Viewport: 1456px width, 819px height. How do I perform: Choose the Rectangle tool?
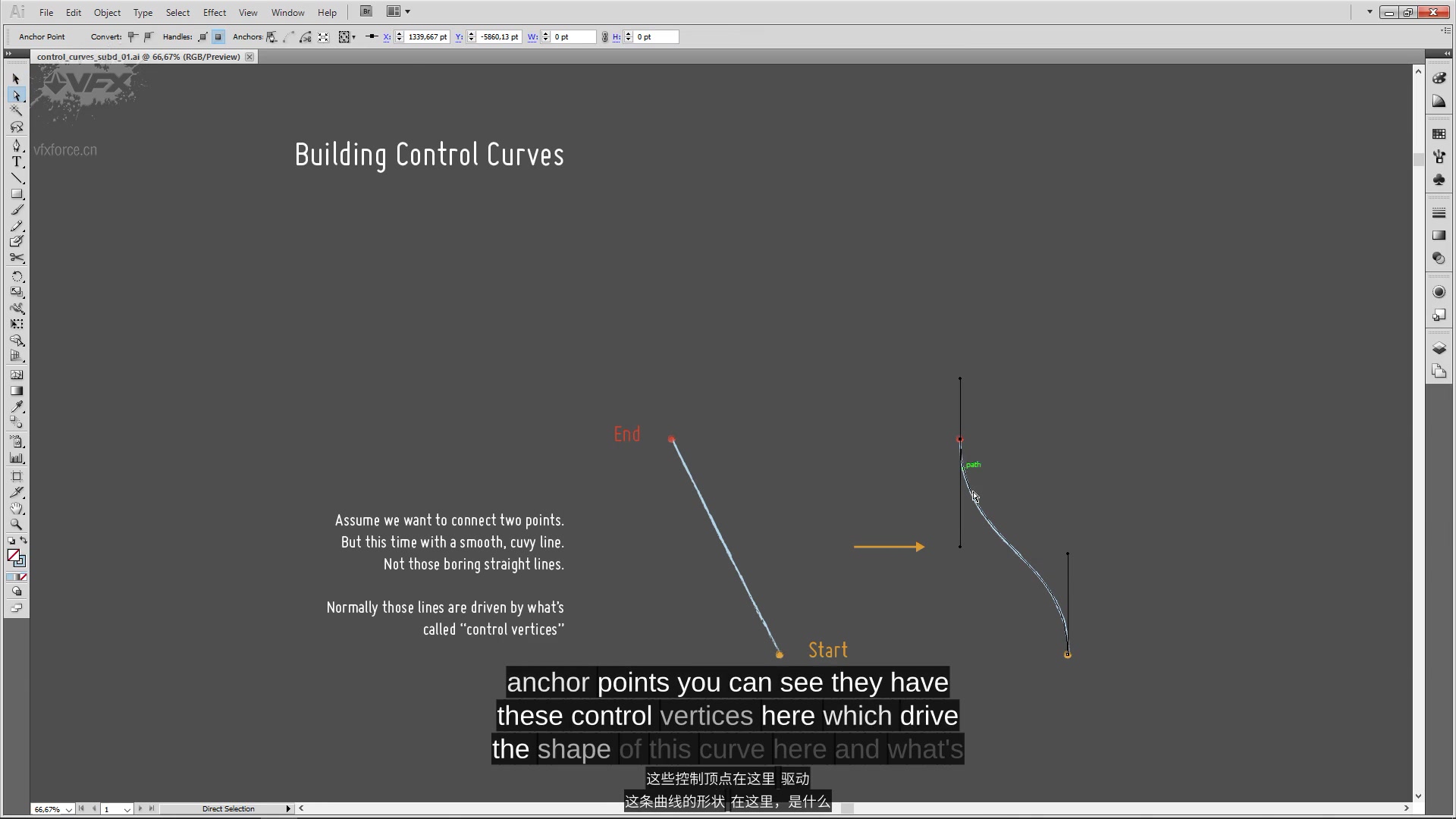click(x=16, y=193)
